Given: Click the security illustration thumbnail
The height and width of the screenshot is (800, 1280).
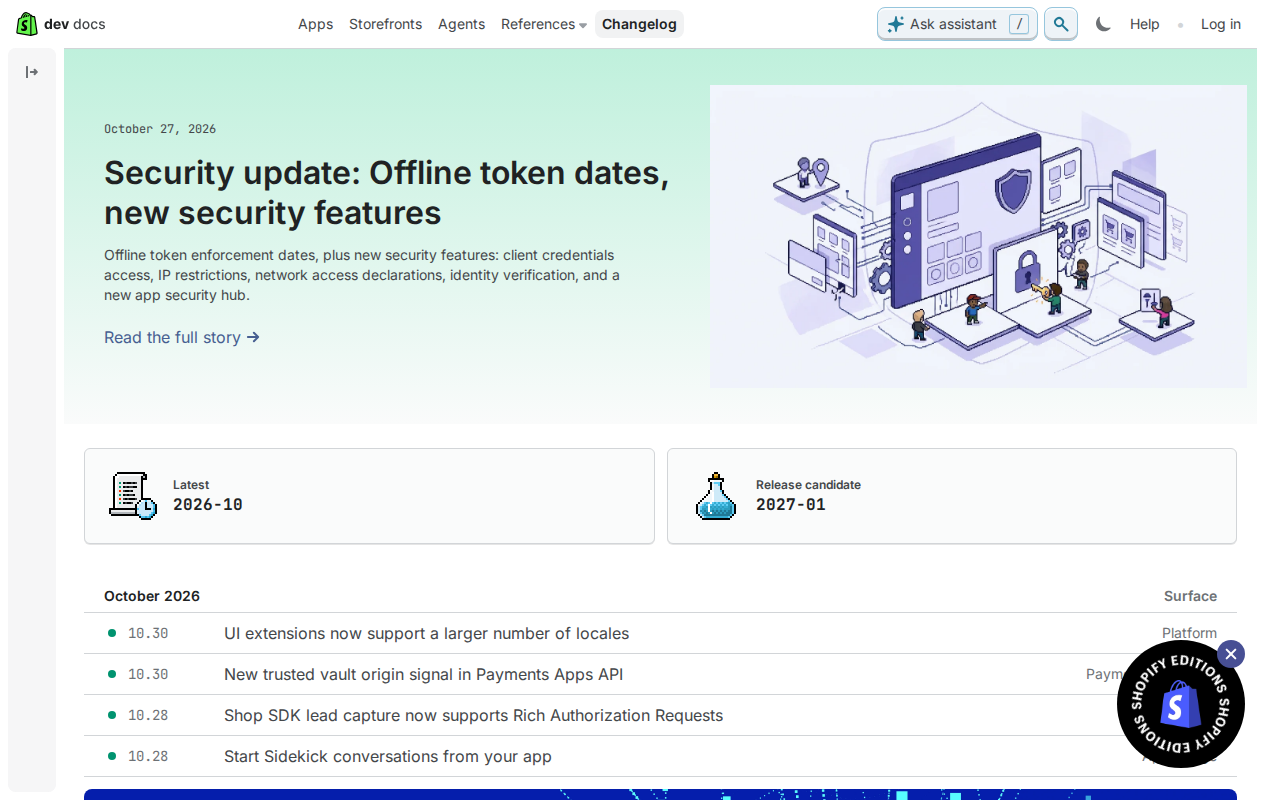Looking at the screenshot, I should point(978,236).
